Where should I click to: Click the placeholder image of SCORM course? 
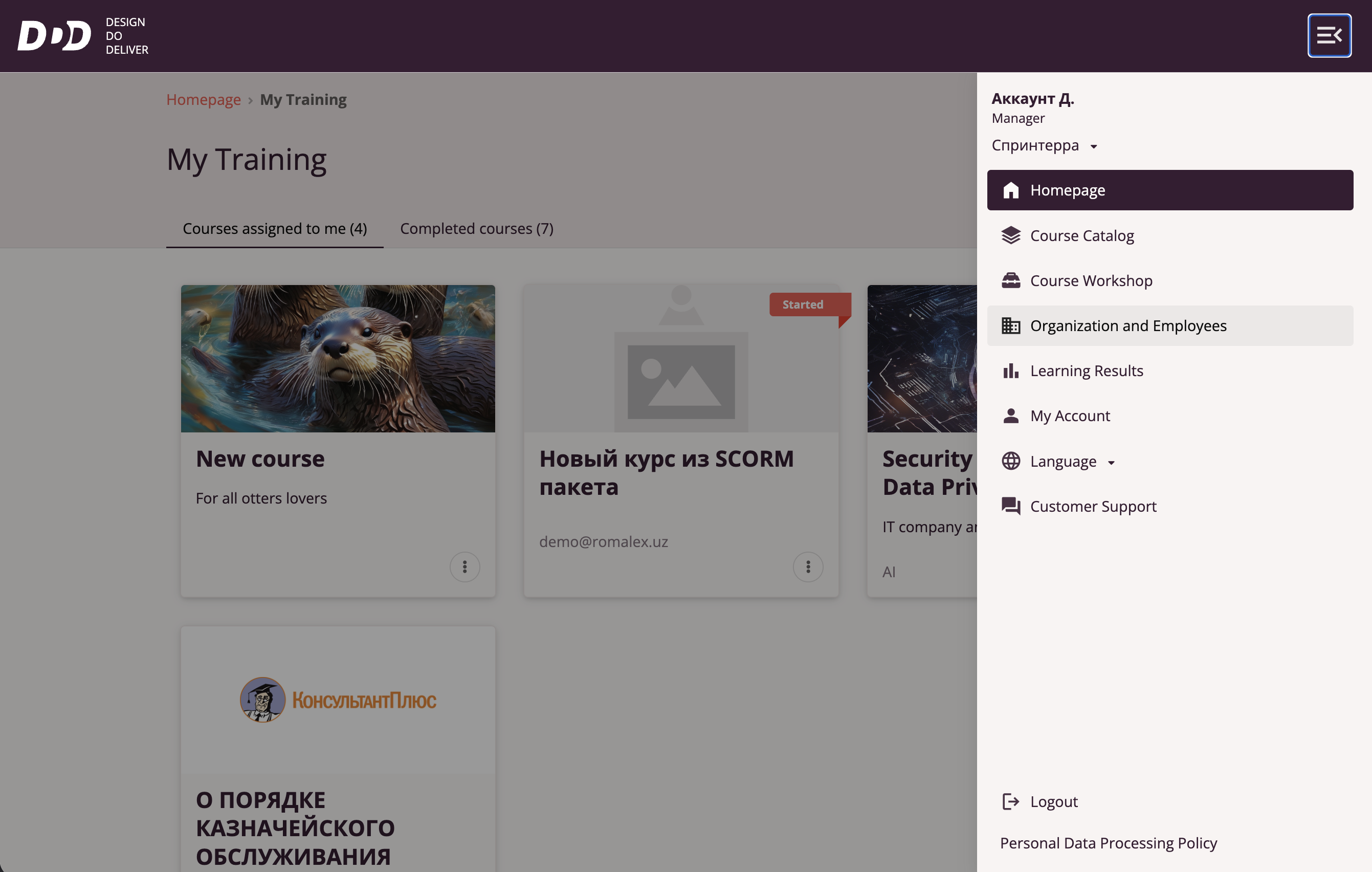click(681, 359)
